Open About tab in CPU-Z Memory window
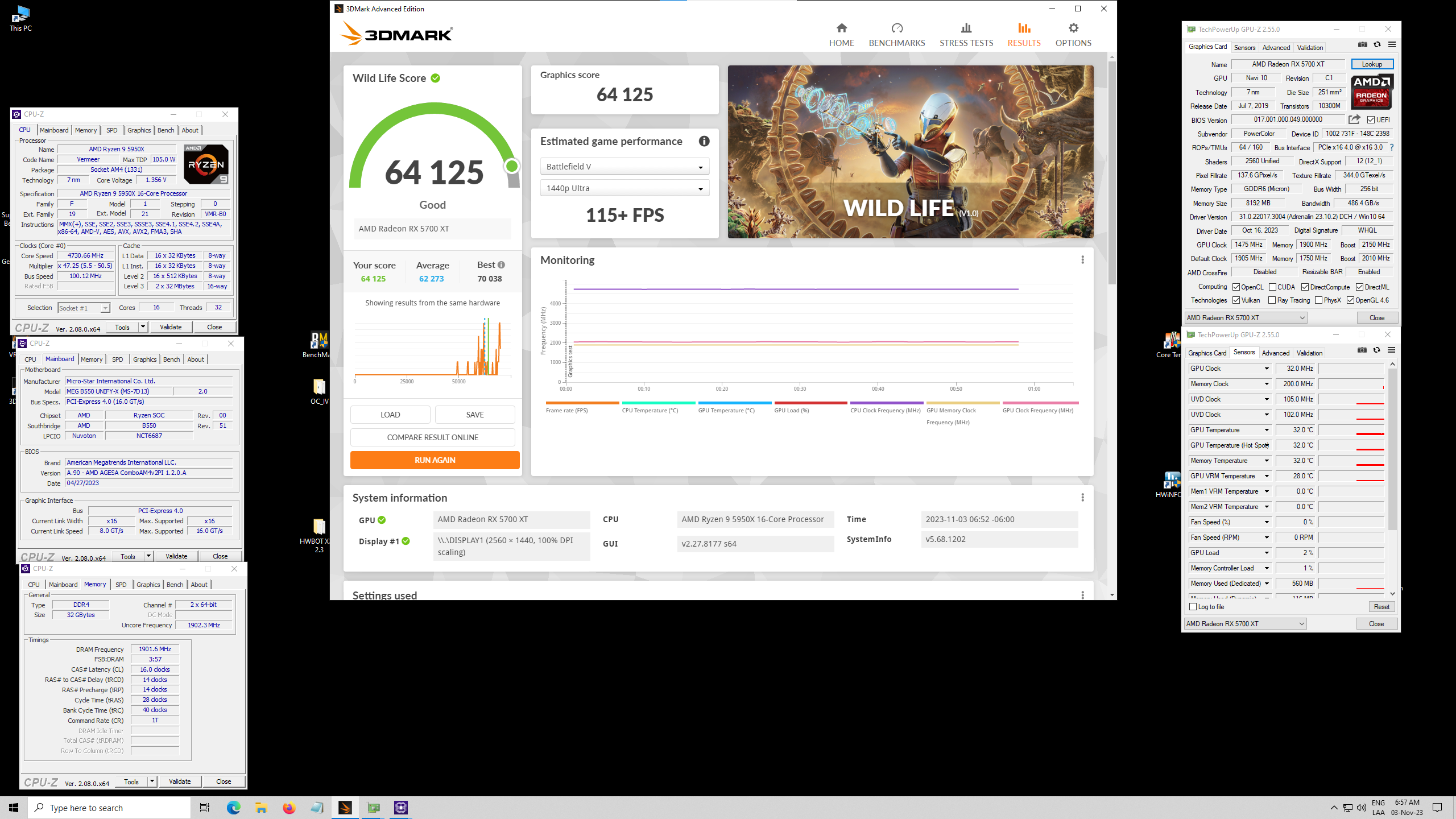1456x819 pixels. (199, 585)
